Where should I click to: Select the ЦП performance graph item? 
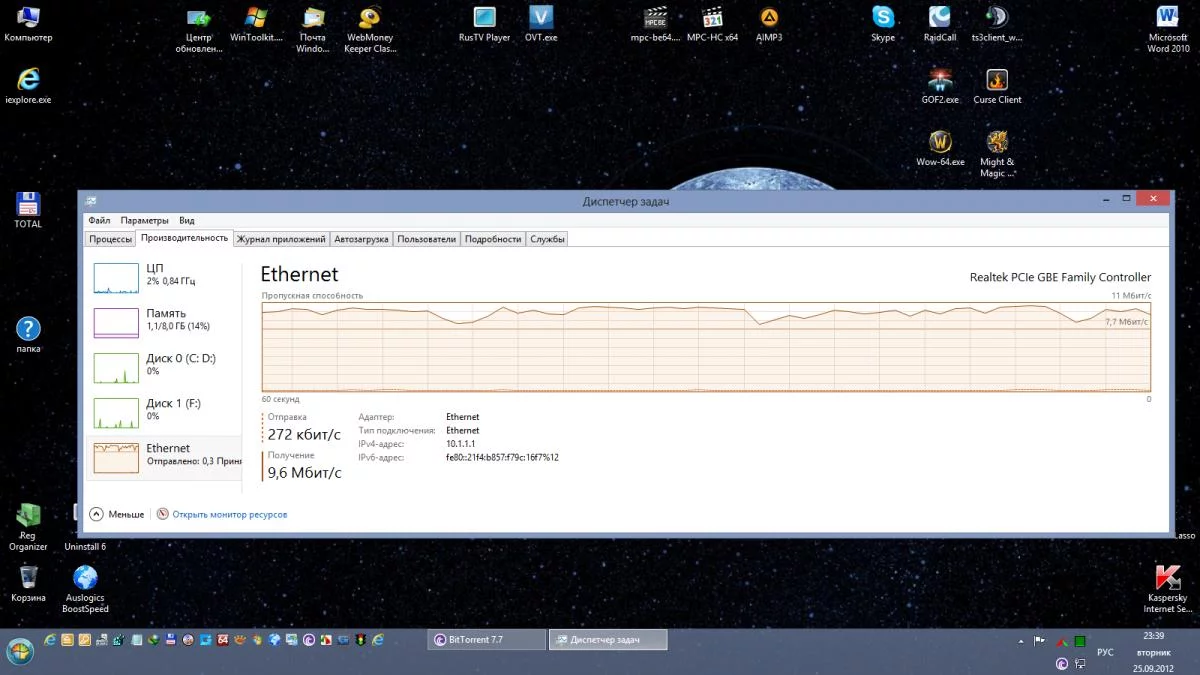tap(164, 278)
